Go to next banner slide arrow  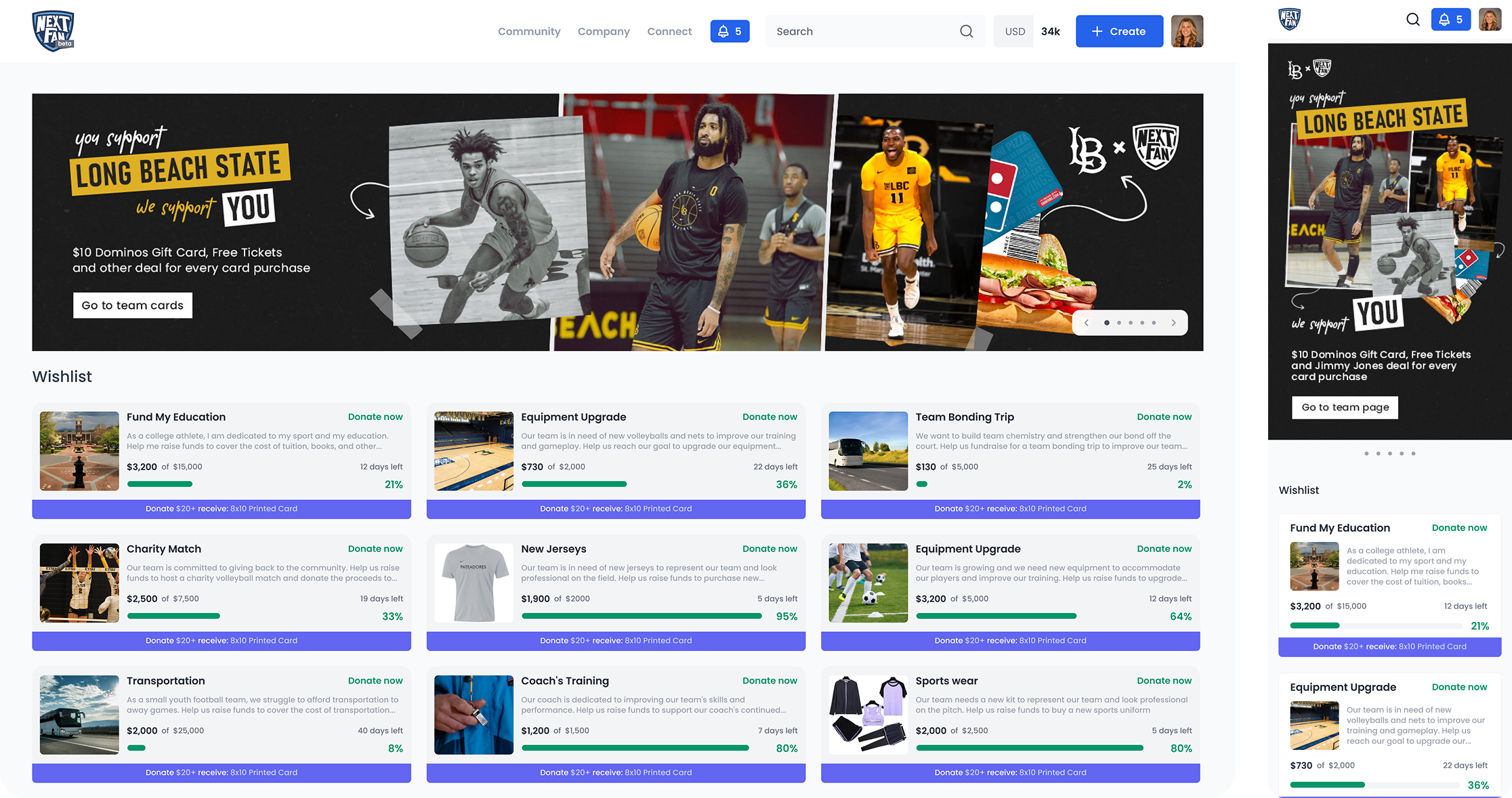[1173, 323]
